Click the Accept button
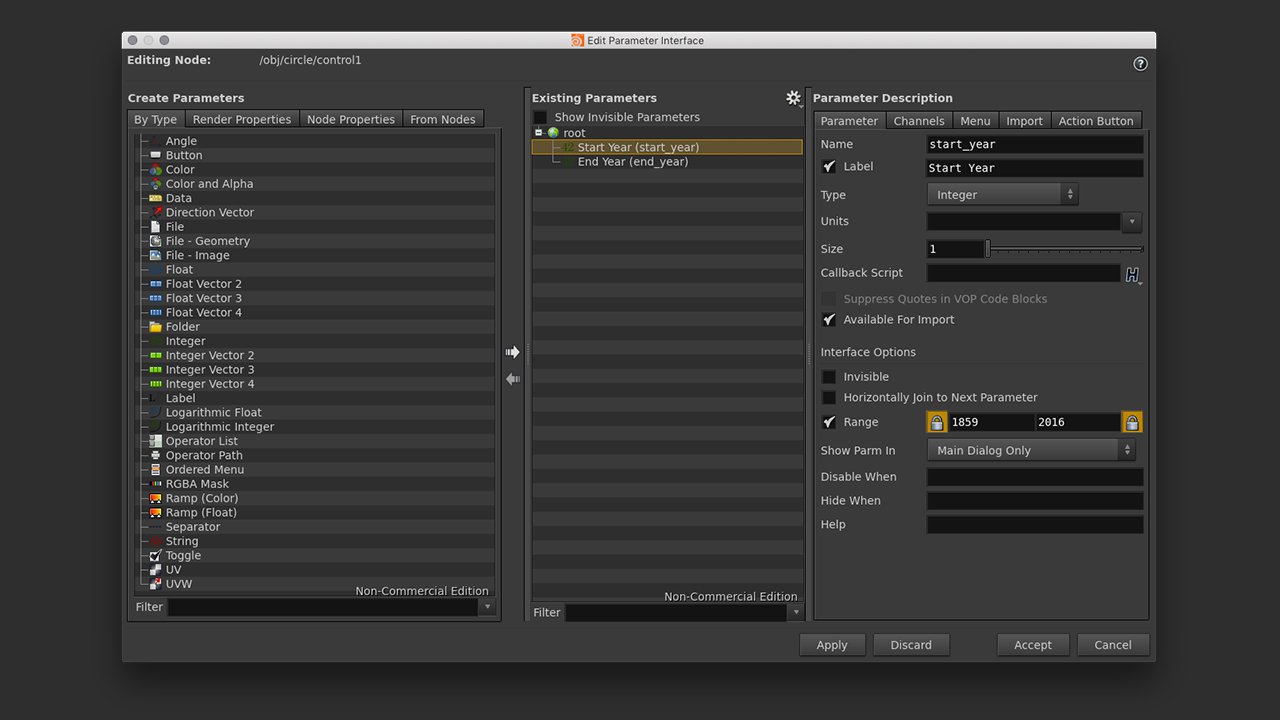This screenshot has width=1280, height=720. (1033, 645)
